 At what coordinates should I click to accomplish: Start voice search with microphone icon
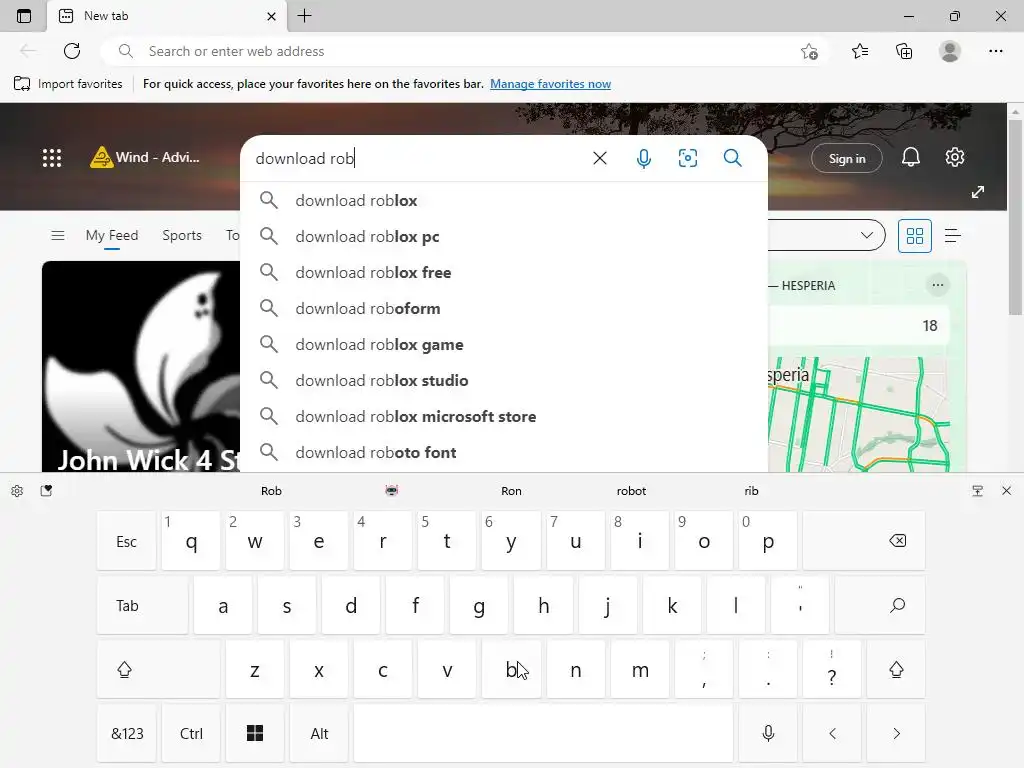pos(643,158)
